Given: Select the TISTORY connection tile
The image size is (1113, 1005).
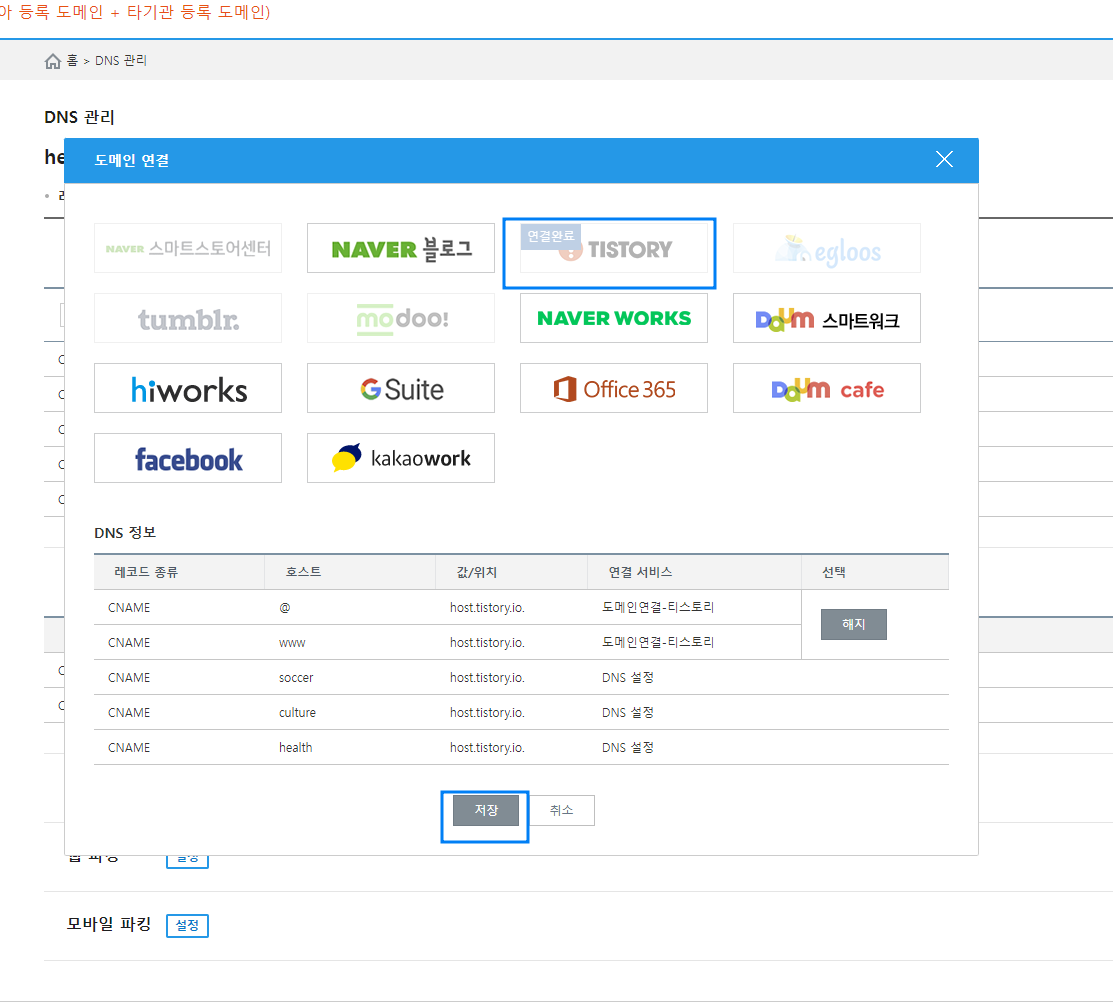Looking at the screenshot, I should point(613,248).
